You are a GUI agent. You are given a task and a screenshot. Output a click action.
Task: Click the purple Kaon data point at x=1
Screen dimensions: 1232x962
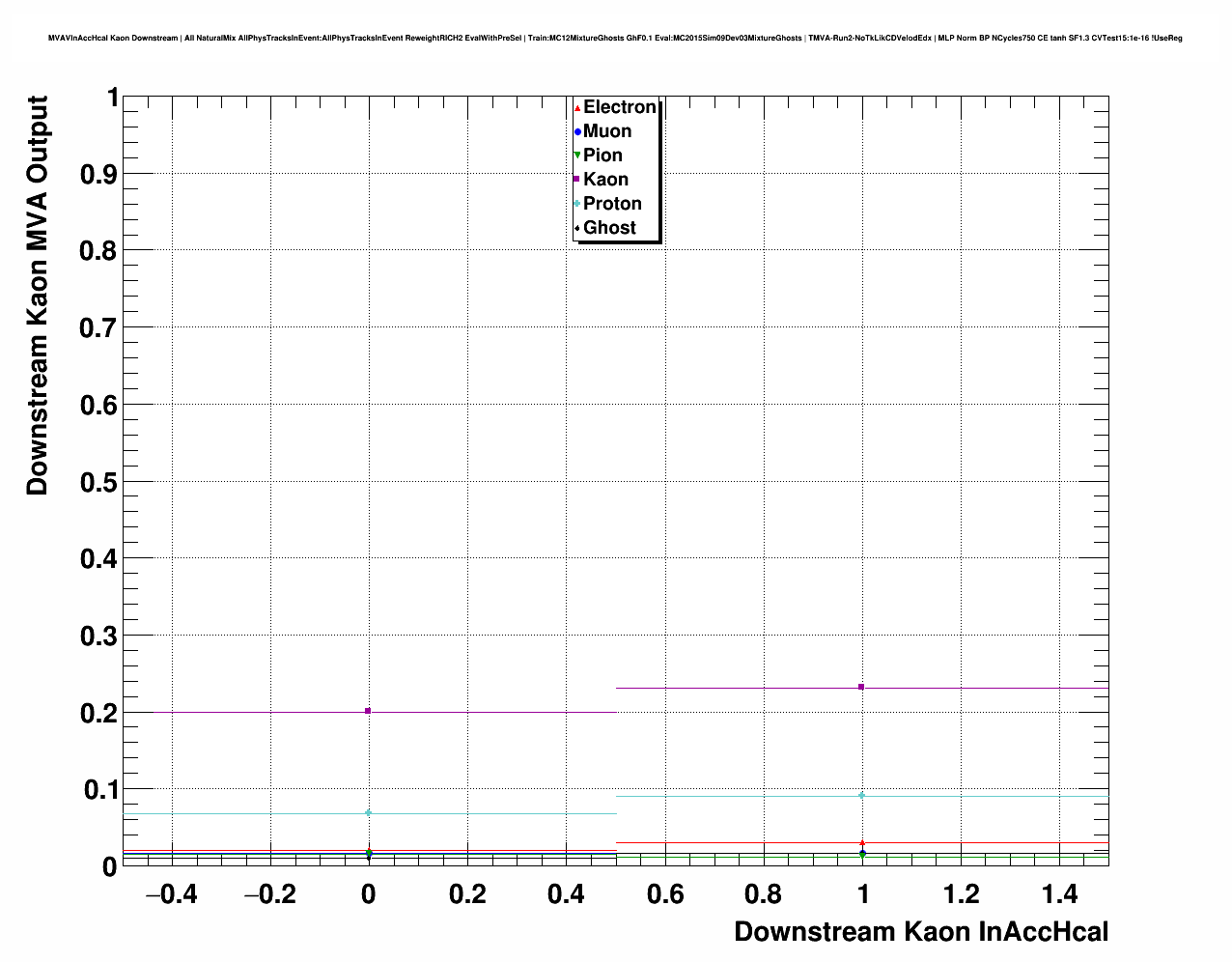861,687
